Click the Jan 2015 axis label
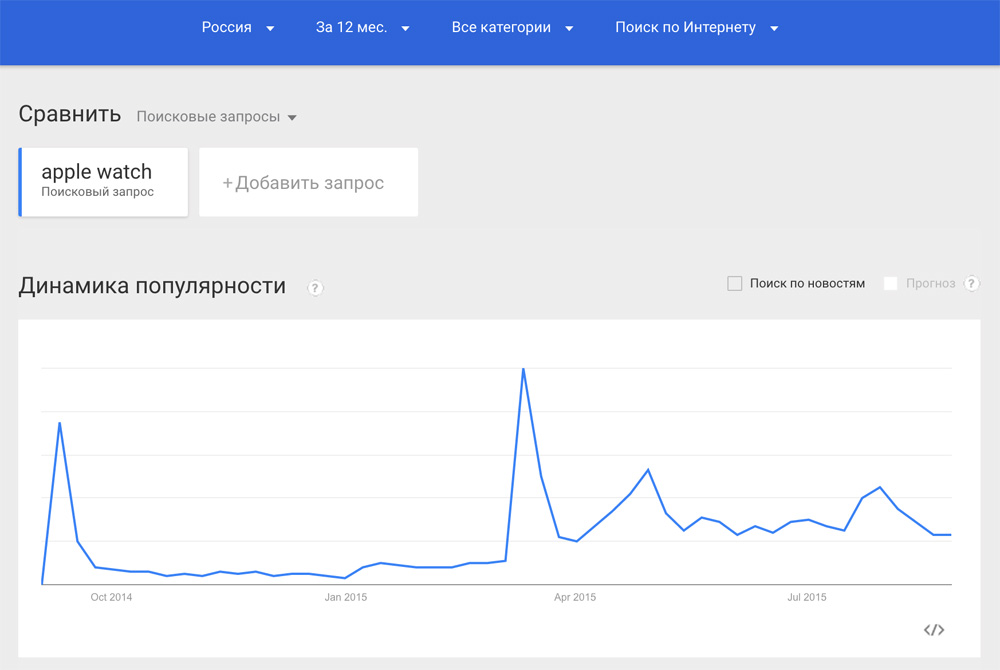This screenshot has width=1000, height=670. click(x=346, y=597)
